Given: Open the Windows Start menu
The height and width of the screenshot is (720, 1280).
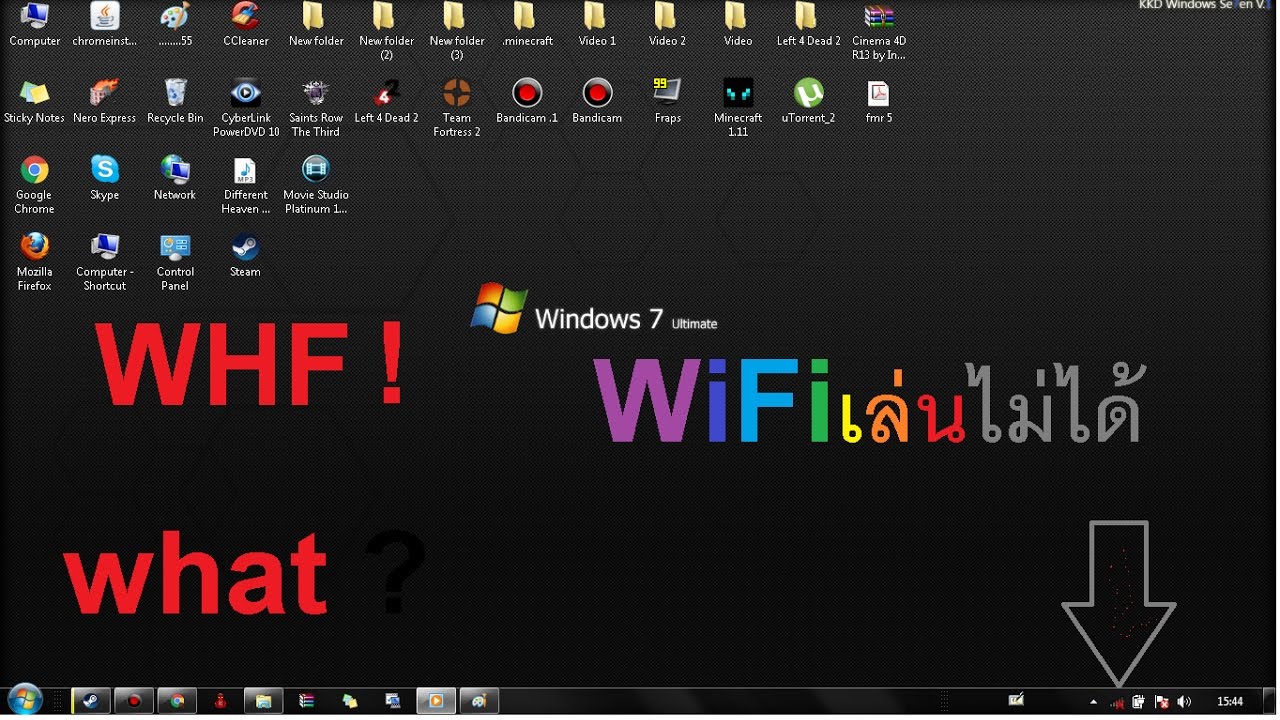Looking at the screenshot, I should click(x=24, y=700).
